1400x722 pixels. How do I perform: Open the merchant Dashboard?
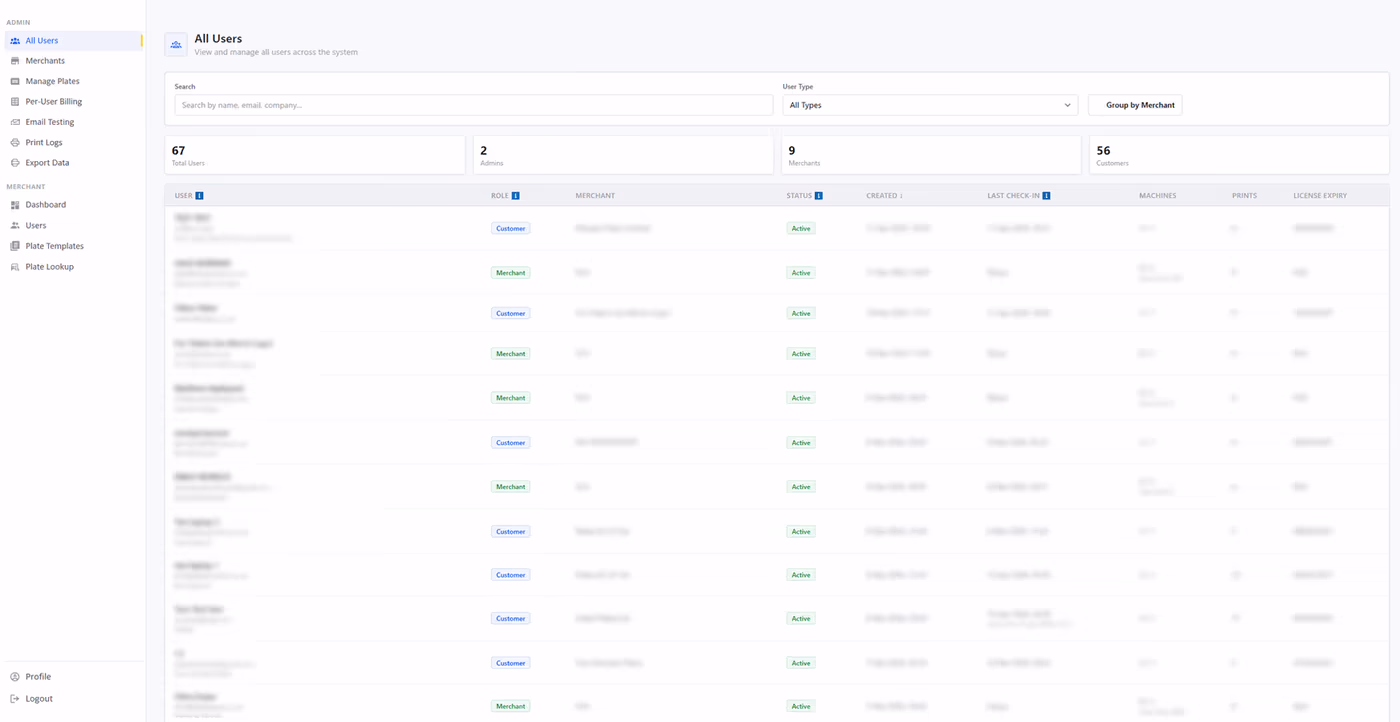click(45, 205)
